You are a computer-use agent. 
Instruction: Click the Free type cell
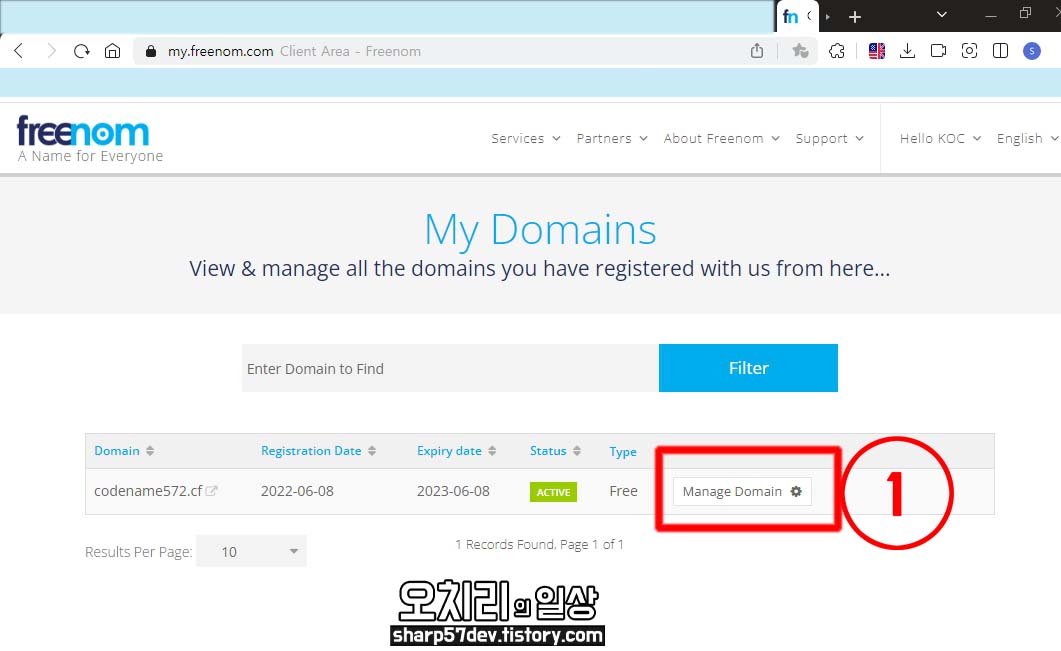(623, 491)
